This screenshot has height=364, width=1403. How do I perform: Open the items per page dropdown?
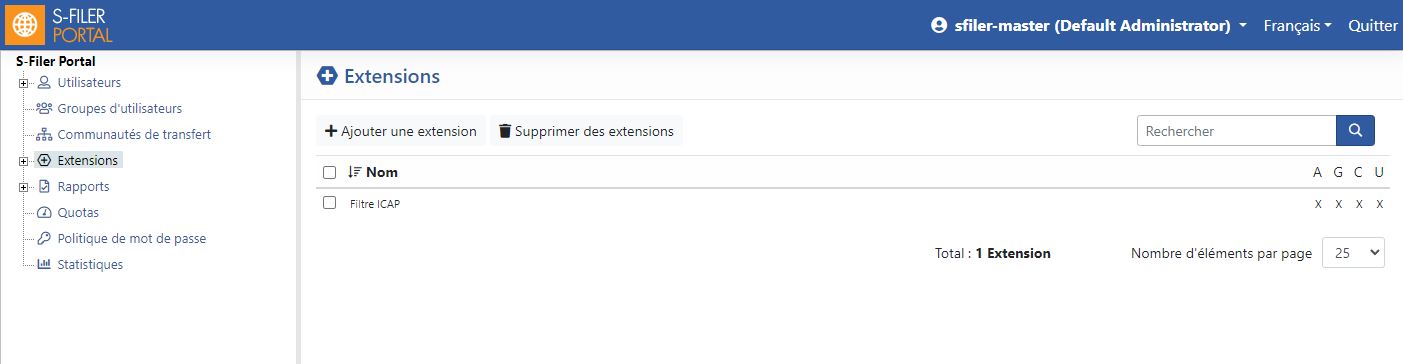coord(1353,253)
